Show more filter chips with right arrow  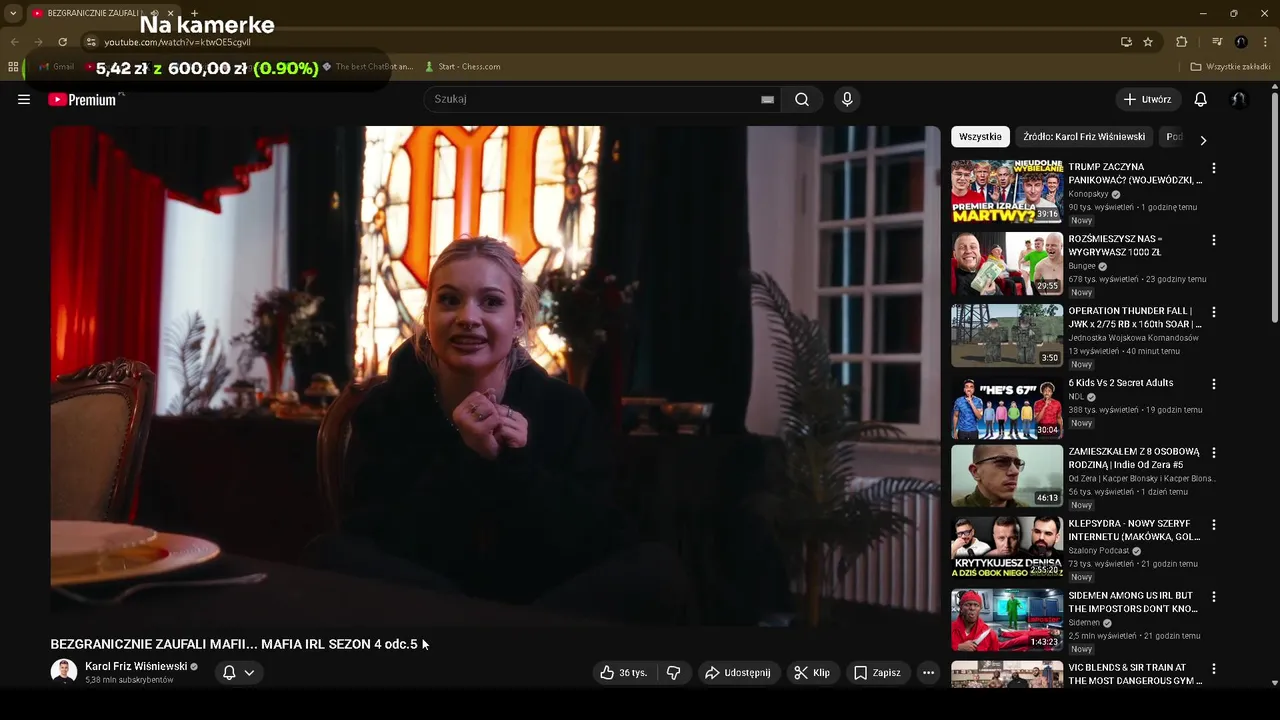[1203, 141]
